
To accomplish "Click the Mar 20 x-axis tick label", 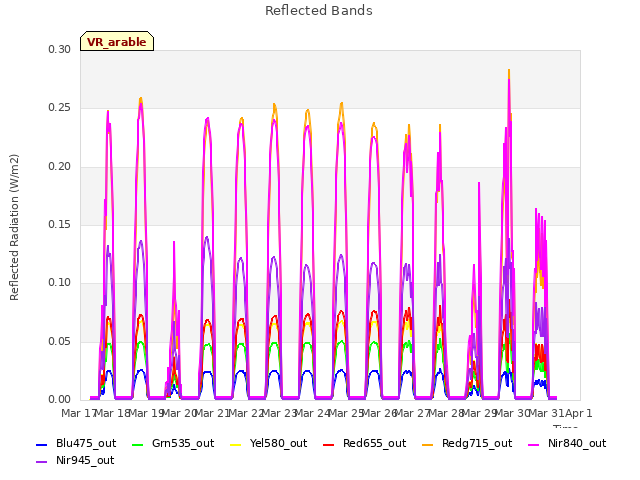I will 180,414.
